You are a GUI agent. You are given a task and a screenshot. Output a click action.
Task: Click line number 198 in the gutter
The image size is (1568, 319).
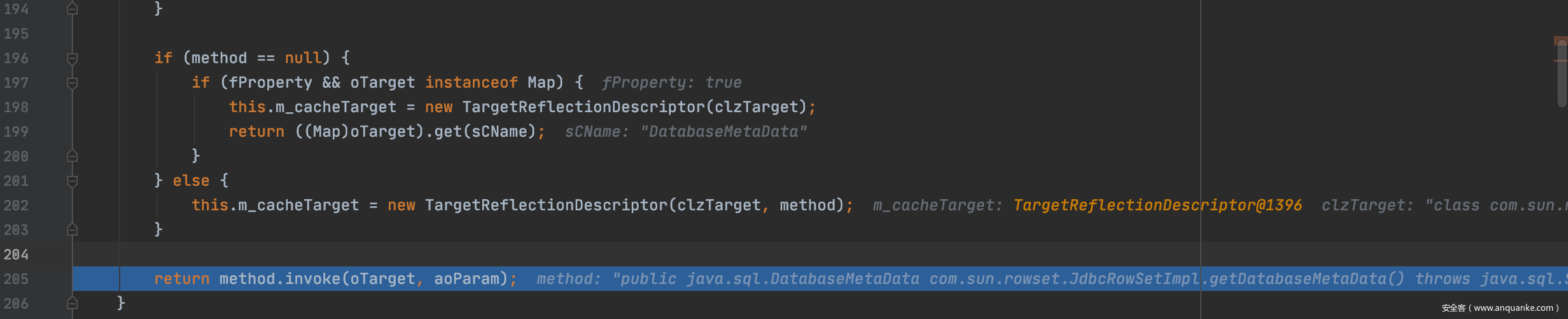tap(16, 107)
